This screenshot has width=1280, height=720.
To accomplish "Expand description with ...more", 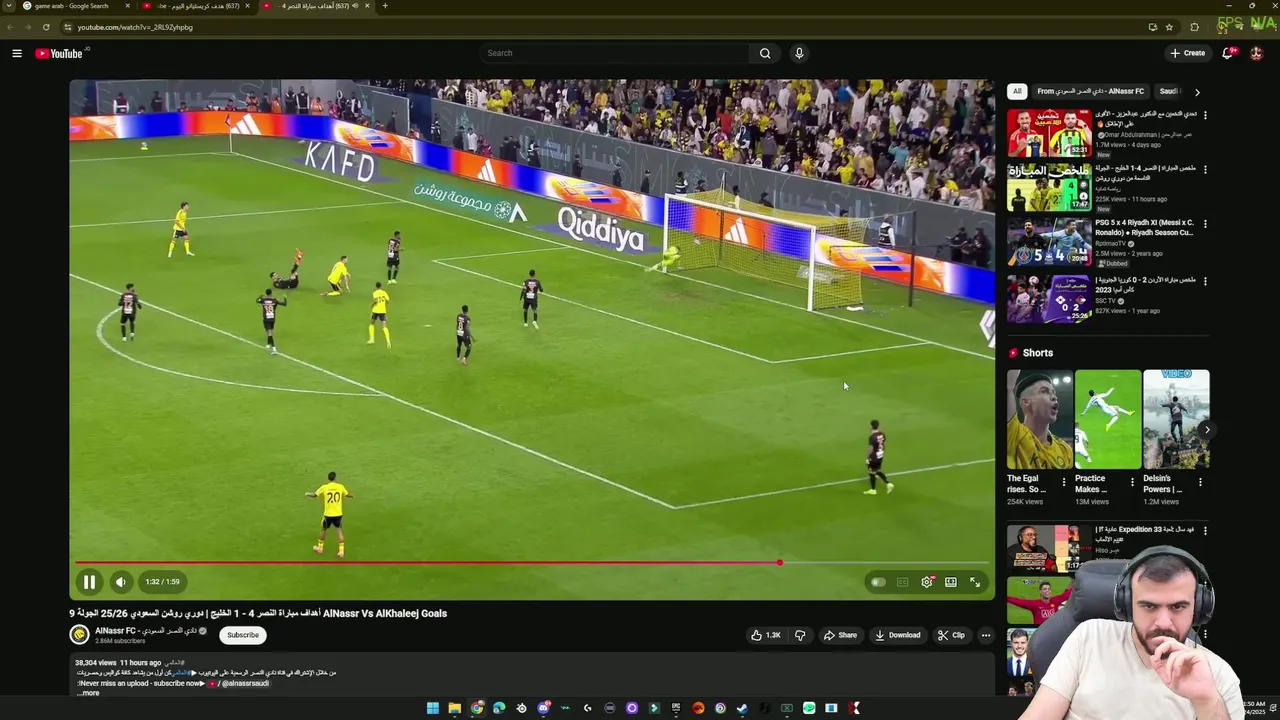I will point(88,693).
